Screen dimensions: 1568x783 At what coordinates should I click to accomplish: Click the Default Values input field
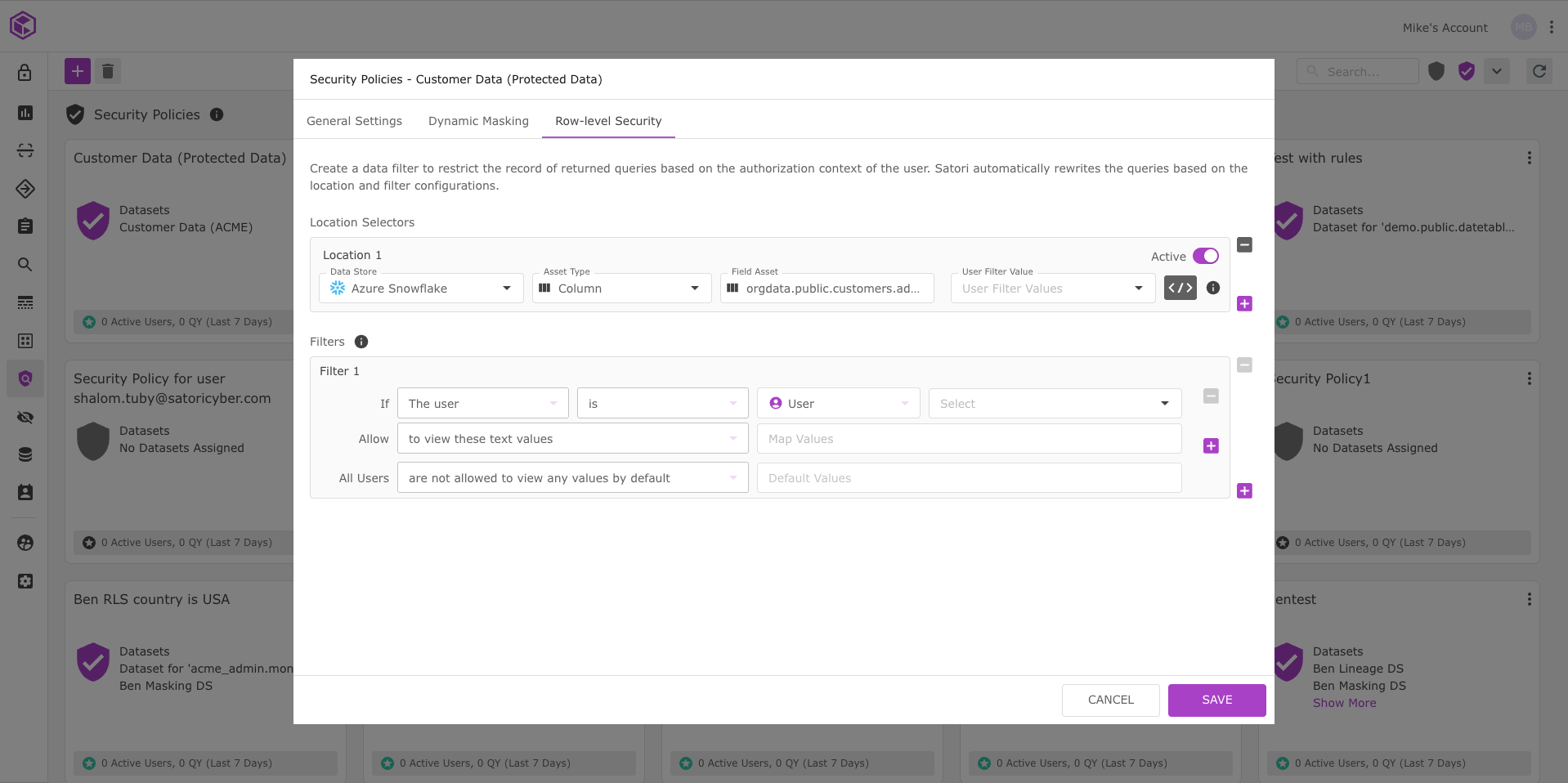(969, 478)
